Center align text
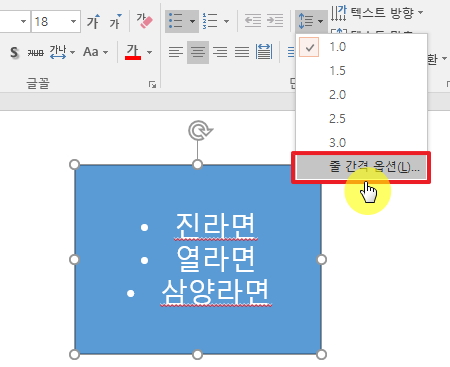This screenshot has height=367, width=450. 198,52
